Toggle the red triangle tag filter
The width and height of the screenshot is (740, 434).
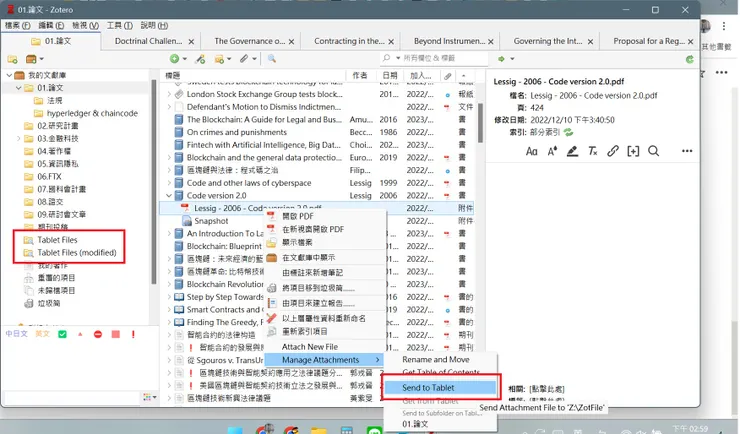(x=80, y=334)
